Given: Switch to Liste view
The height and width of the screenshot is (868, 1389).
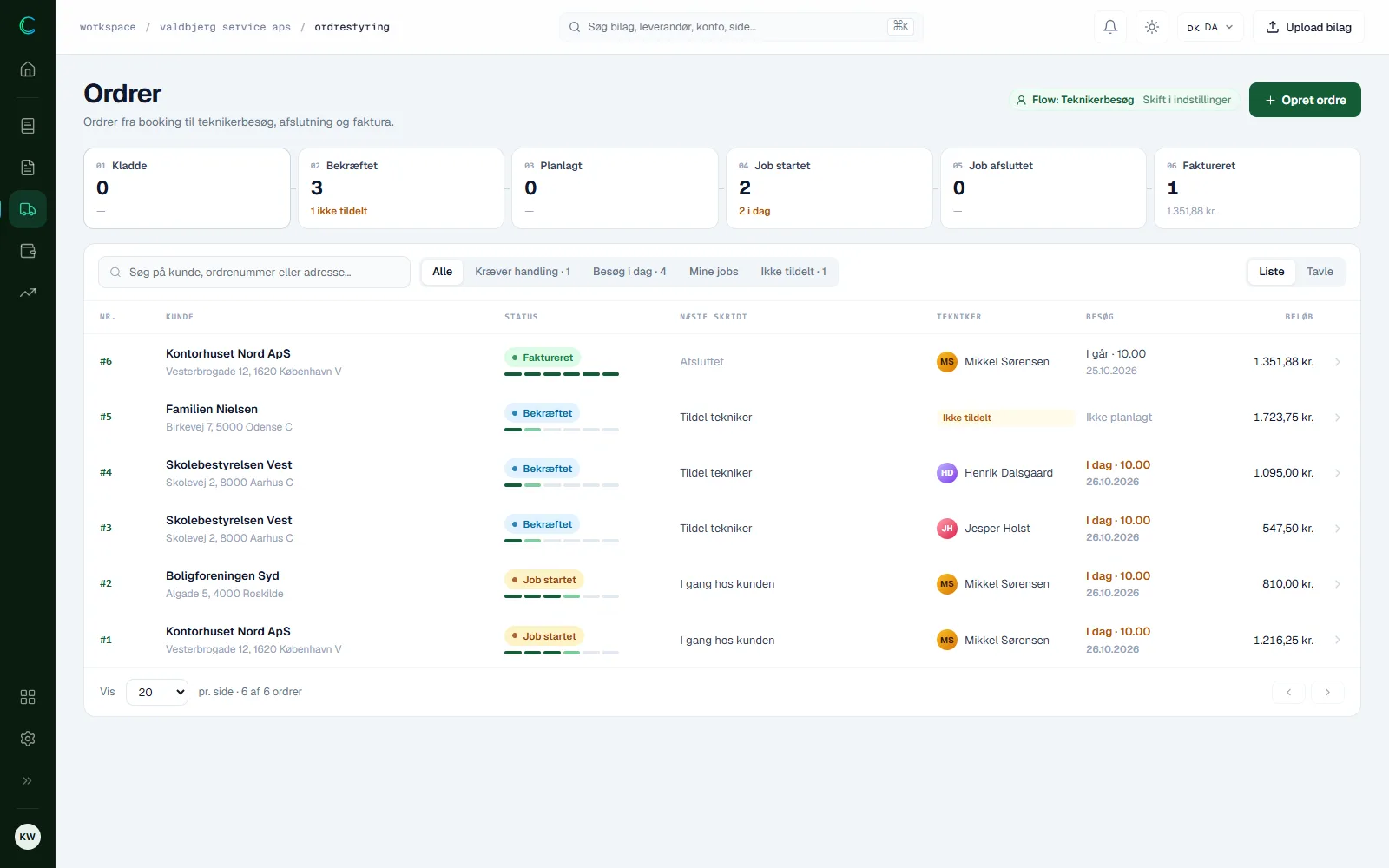Looking at the screenshot, I should click(x=1272, y=272).
